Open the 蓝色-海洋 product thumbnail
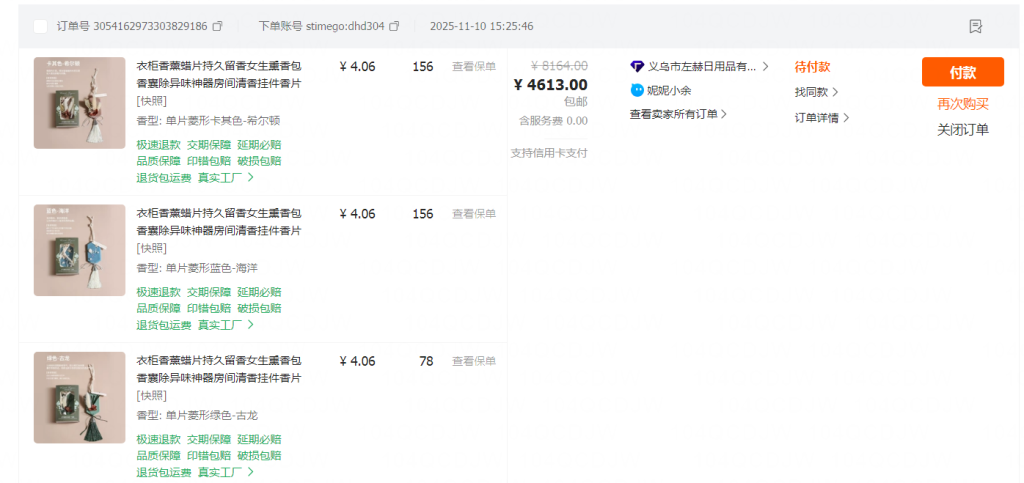1024x483 pixels. [x=79, y=250]
